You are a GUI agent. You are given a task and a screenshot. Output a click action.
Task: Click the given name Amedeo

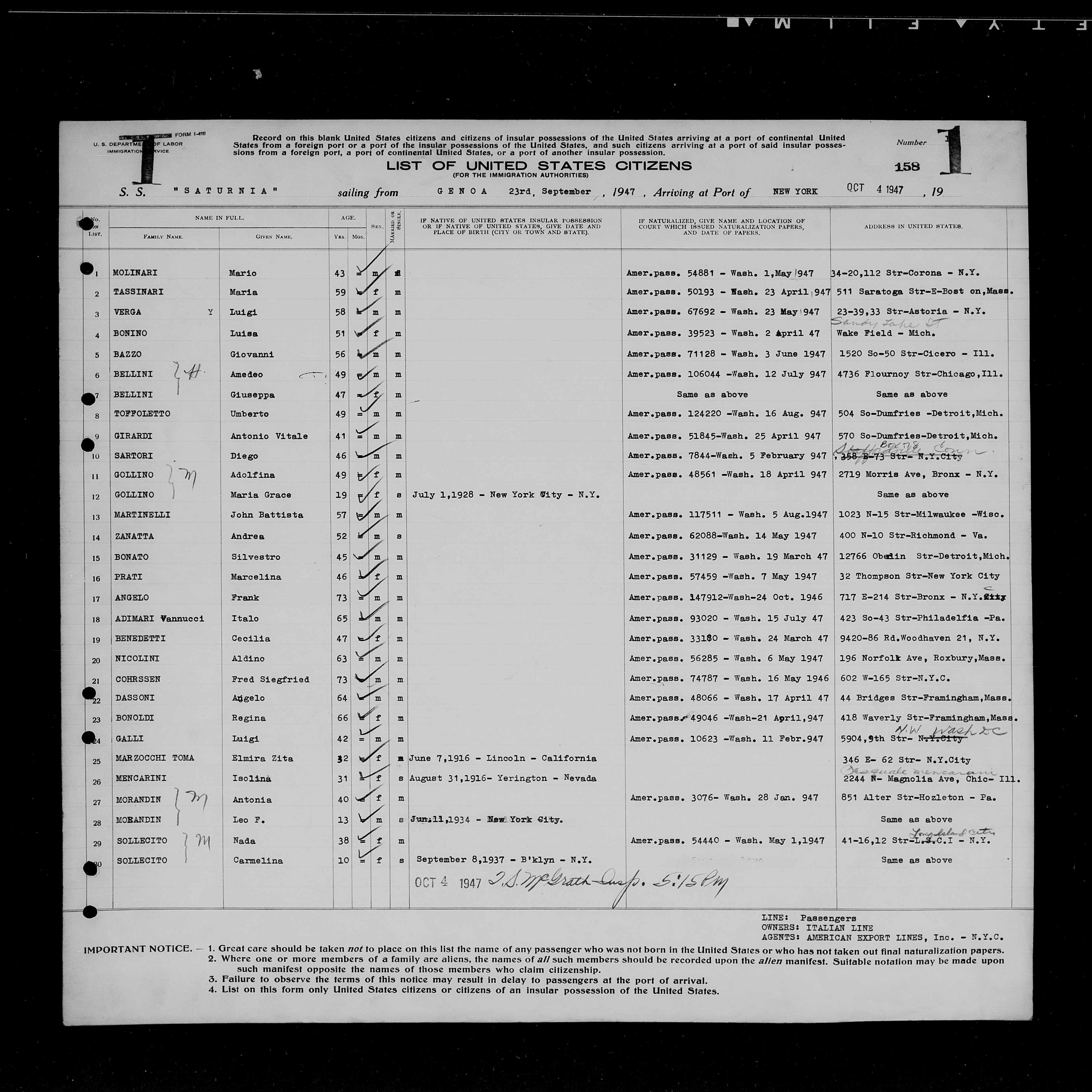point(246,374)
